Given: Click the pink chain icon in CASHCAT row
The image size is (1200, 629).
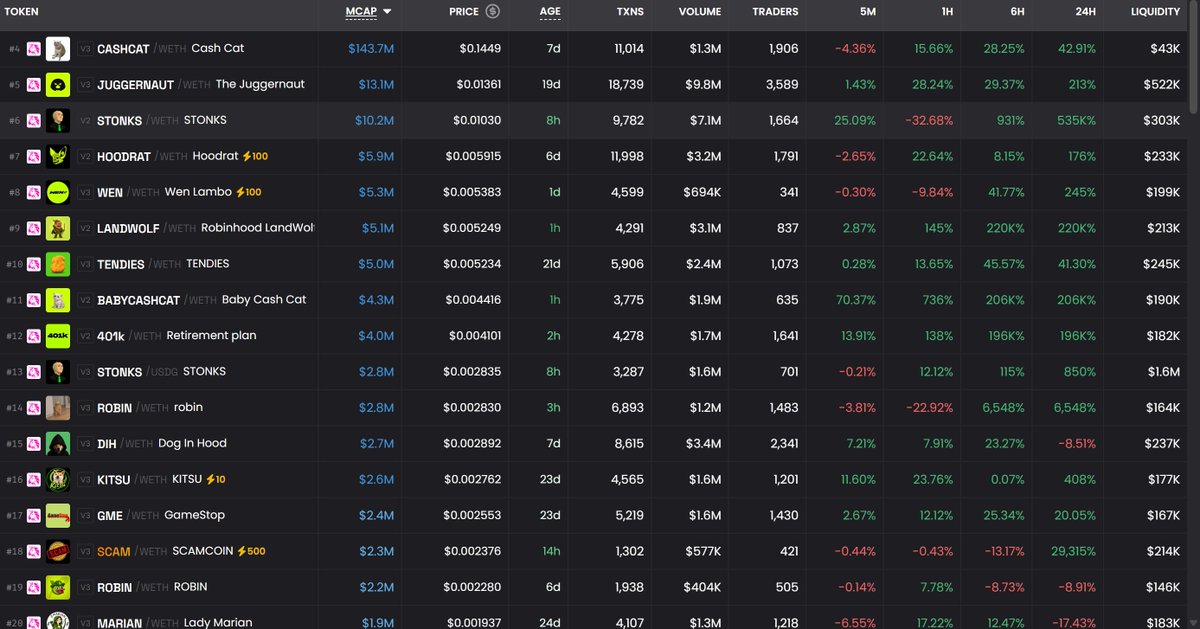Looking at the screenshot, I should [x=34, y=48].
